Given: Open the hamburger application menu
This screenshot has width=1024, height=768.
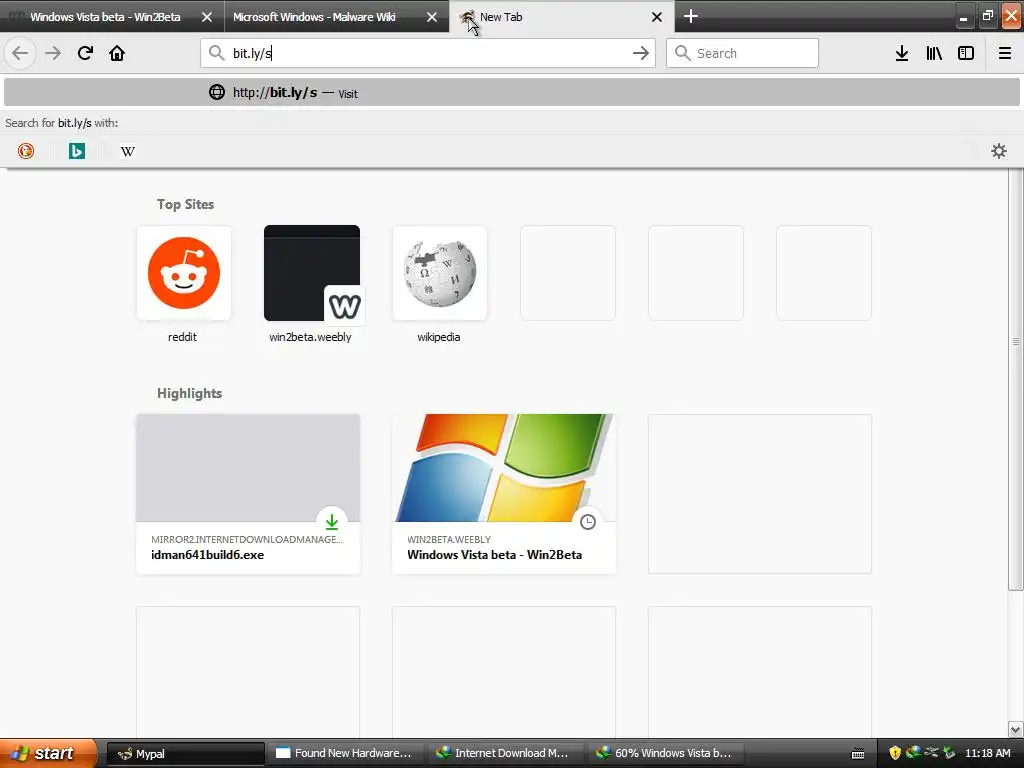Looking at the screenshot, I should pos(1004,53).
